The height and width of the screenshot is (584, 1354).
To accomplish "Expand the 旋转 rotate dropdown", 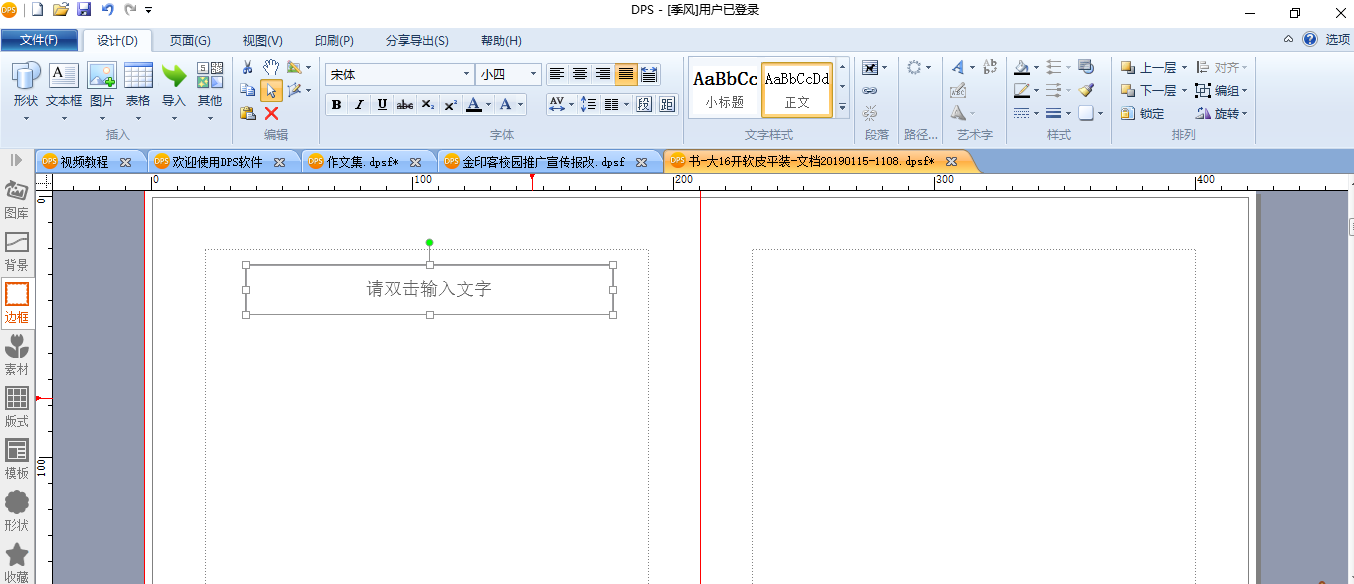I will (1245, 114).
